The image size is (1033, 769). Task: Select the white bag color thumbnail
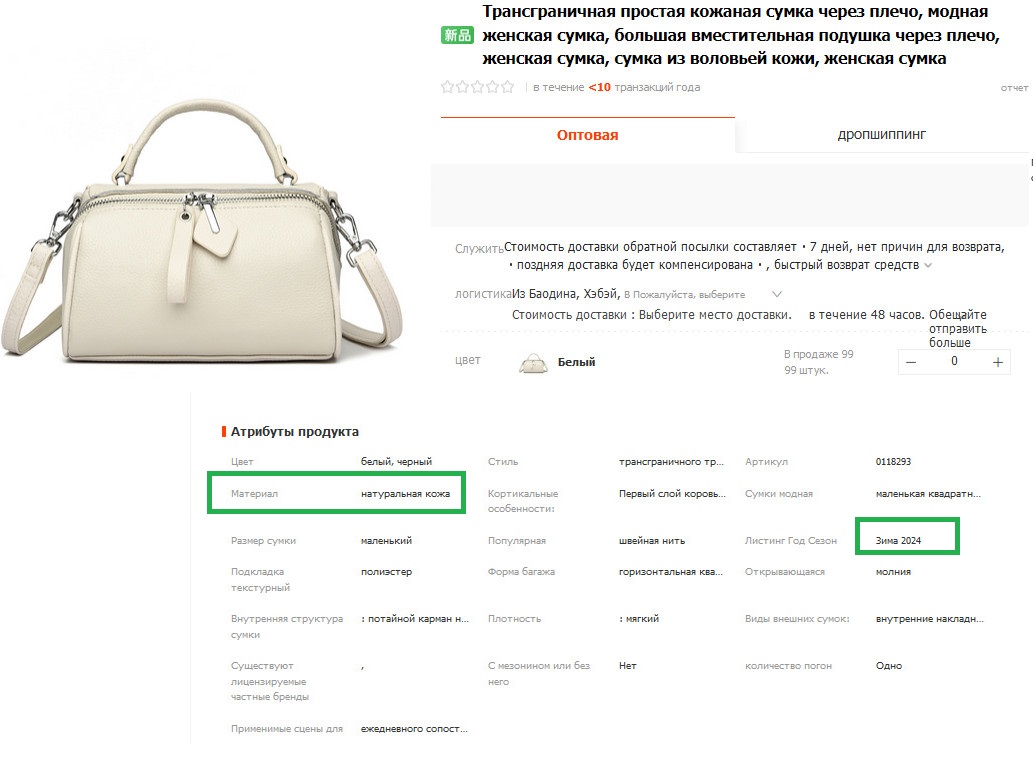tap(534, 362)
